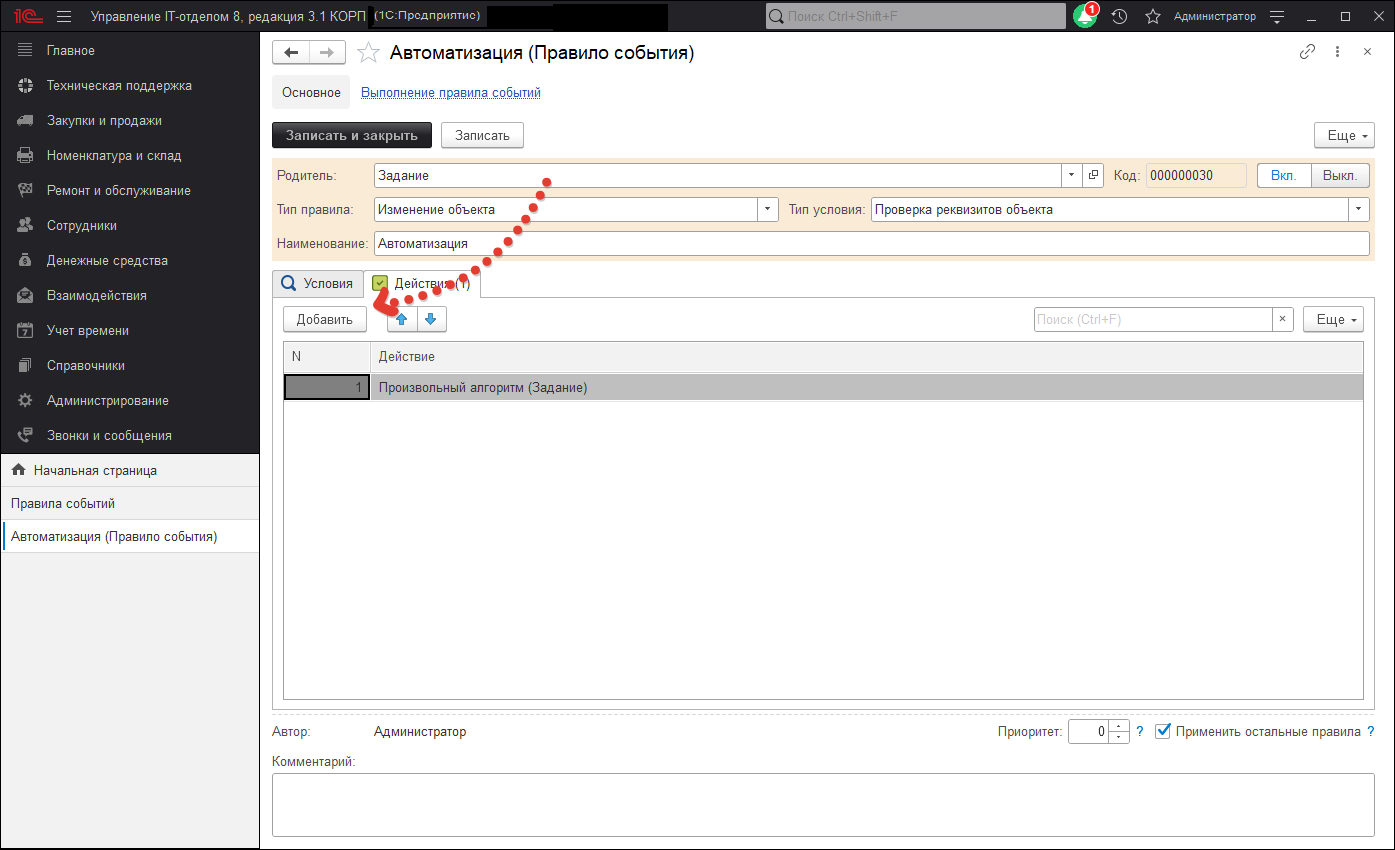The image size is (1395, 850).
Task: Navigate back with left arrow
Action: (x=291, y=53)
